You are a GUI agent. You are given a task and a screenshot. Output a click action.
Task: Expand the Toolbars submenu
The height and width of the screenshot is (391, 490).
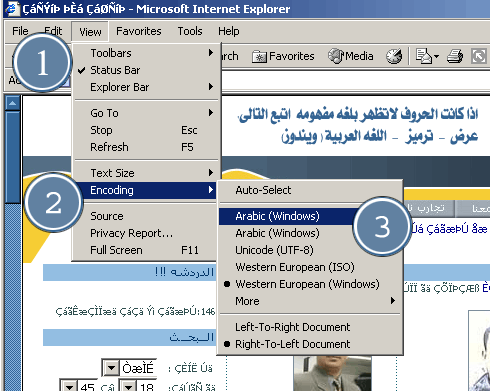[147, 53]
